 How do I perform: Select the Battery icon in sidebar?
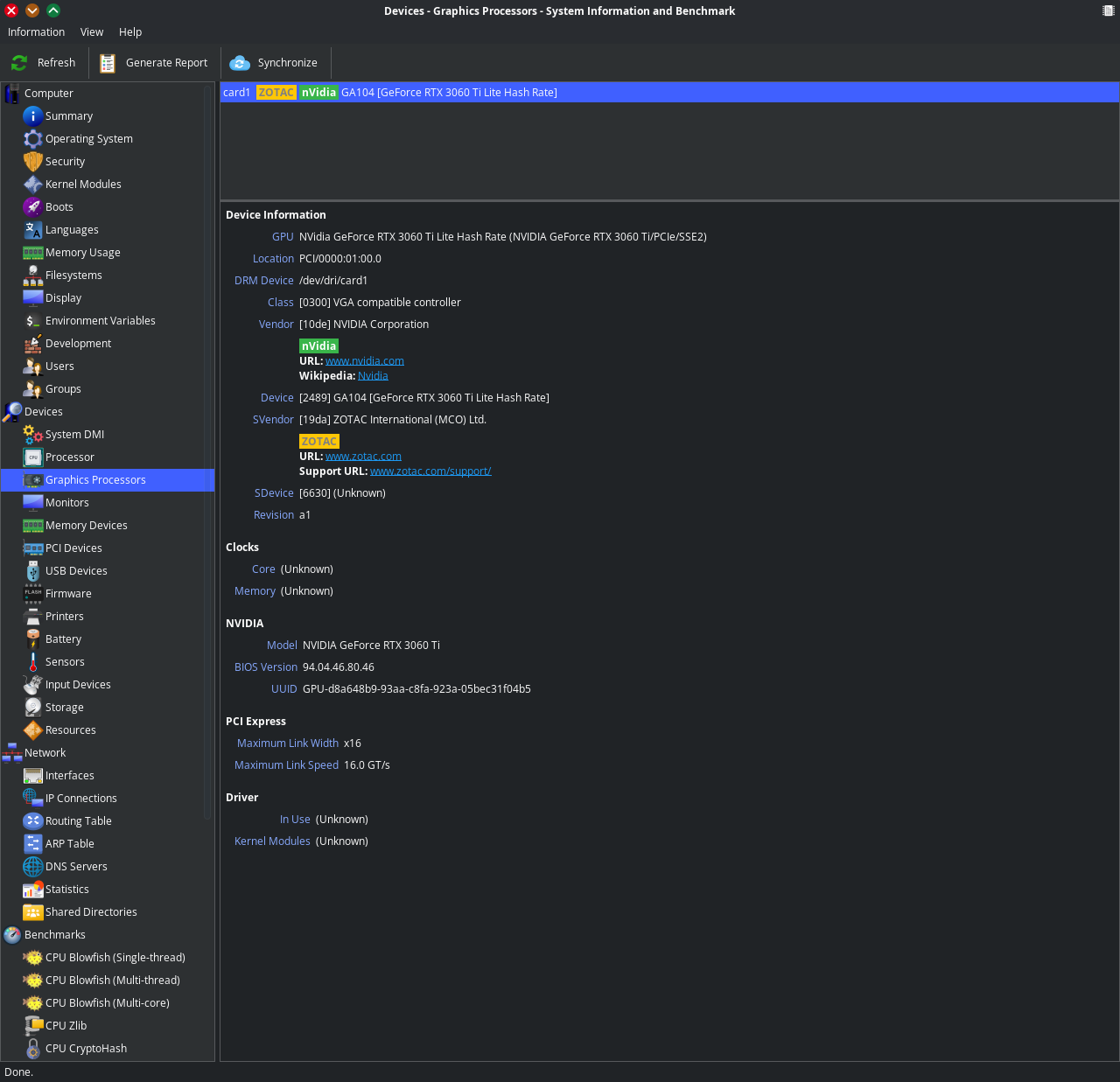(33, 639)
